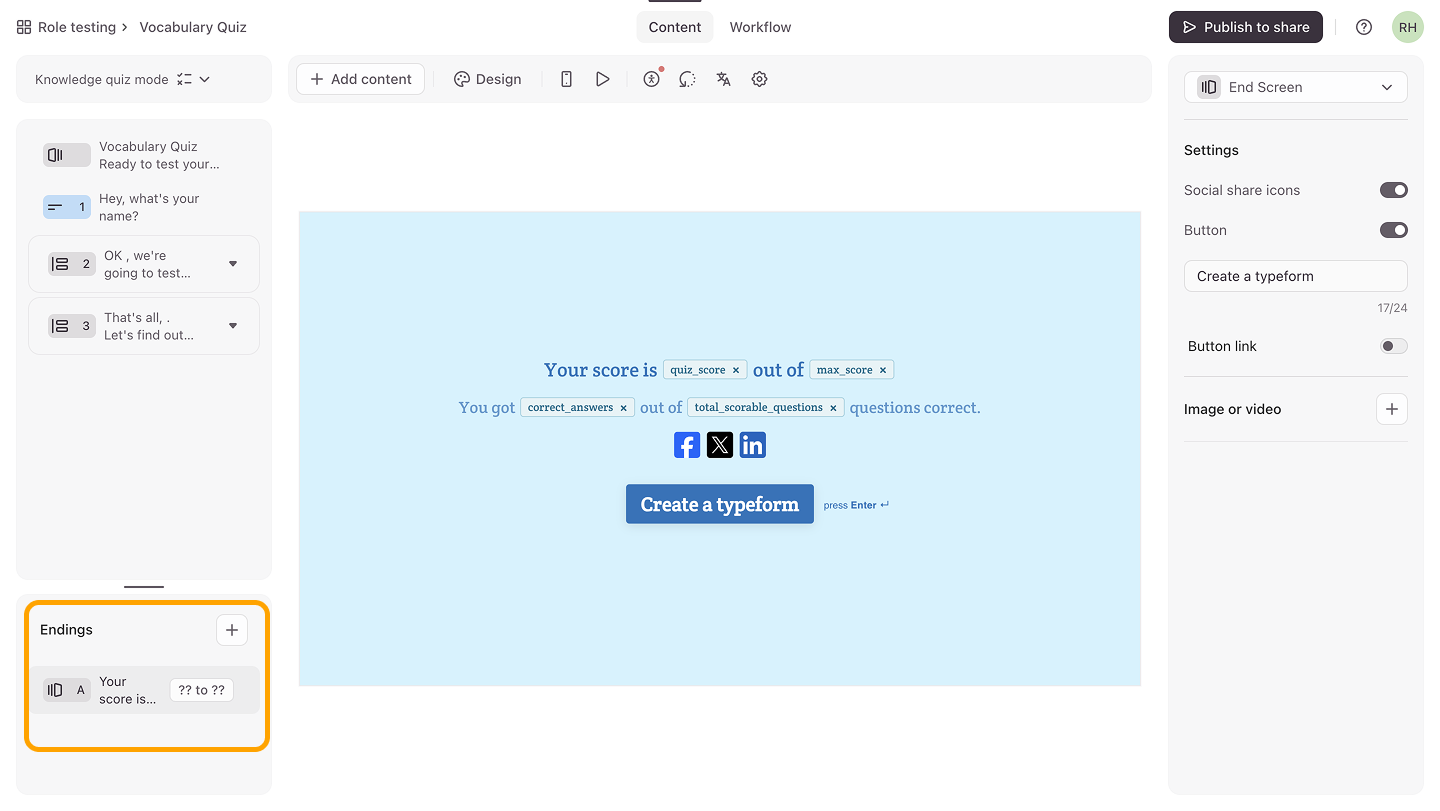This screenshot has height=811, width=1440.
Task: Select OK, we're going to test item
Action: (144, 264)
